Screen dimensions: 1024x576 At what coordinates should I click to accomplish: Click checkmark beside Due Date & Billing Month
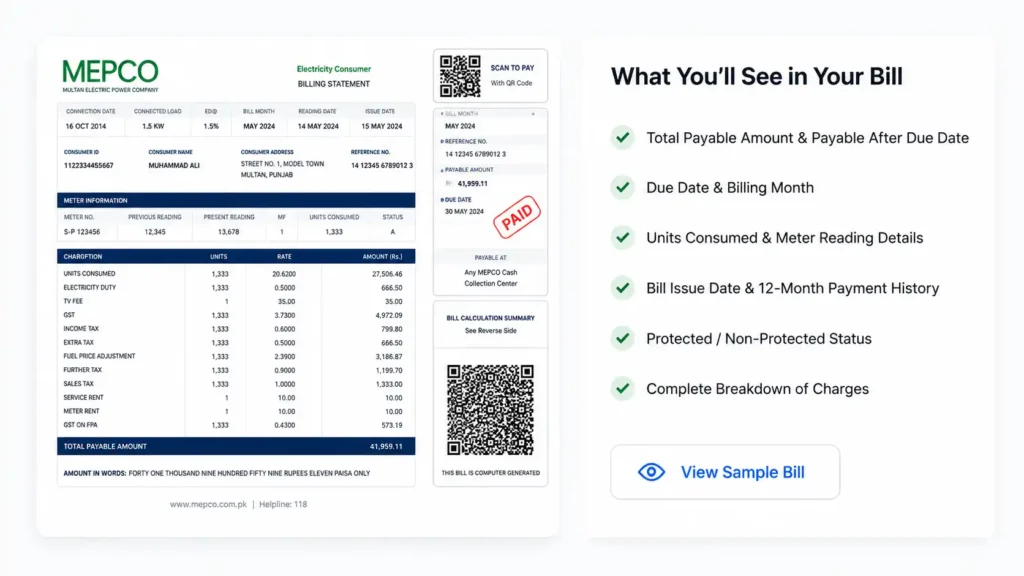pyautogui.click(x=623, y=187)
